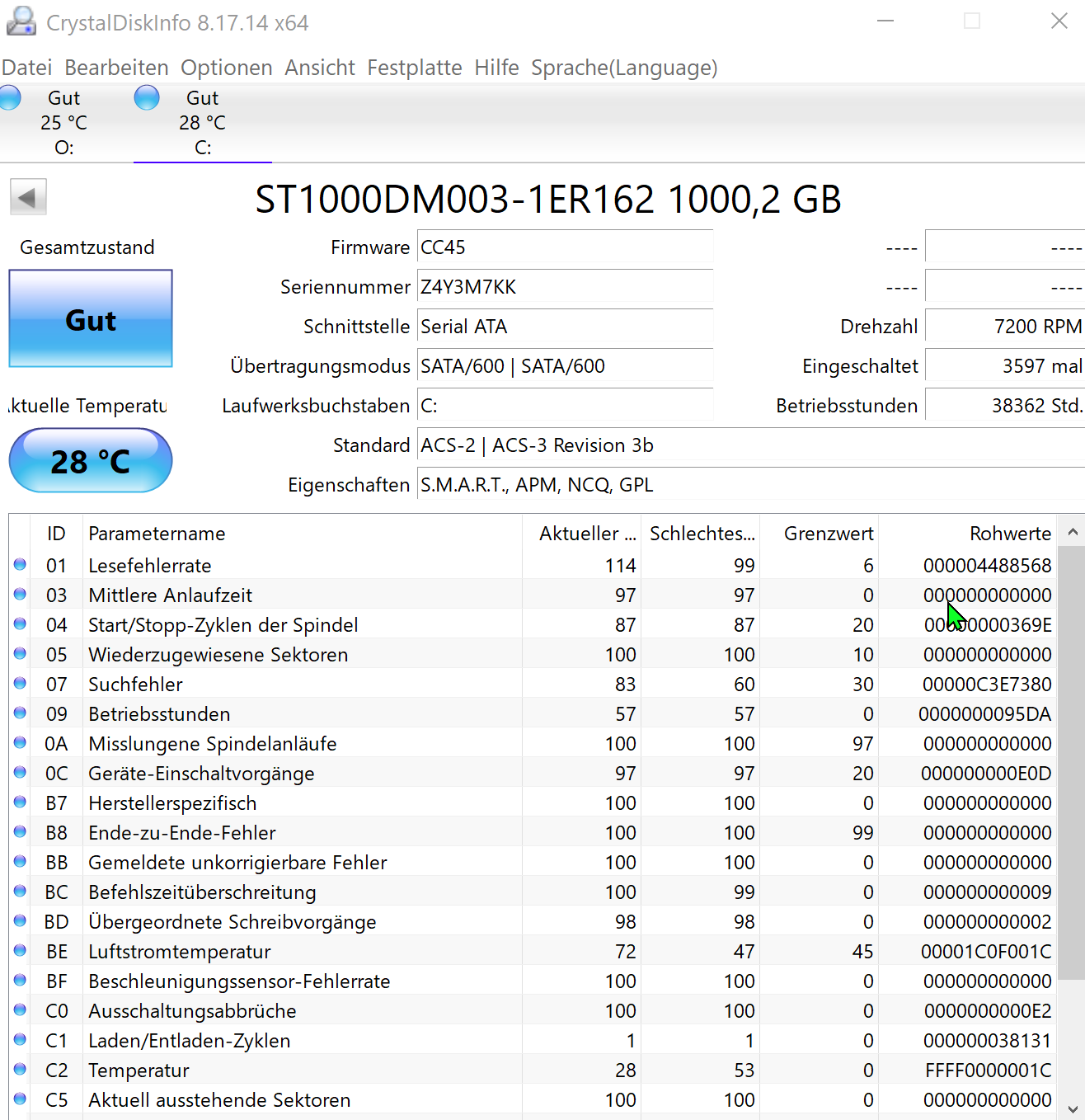1085x1120 pixels.
Task: Click status dot for Suchfehler row
Action: point(20,684)
